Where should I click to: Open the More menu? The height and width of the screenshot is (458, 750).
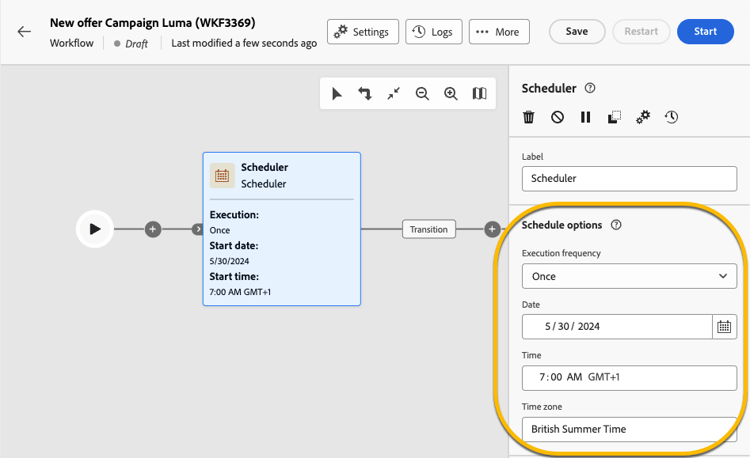tap(499, 32)
